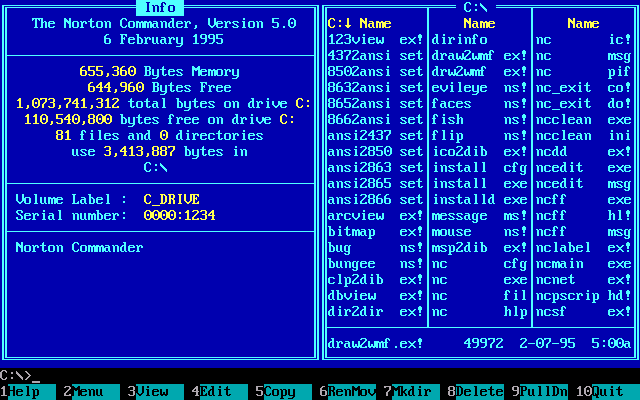Open the 9 PullDn menu key
Viewport: 640px width, 400px height.
coord(535,392)
